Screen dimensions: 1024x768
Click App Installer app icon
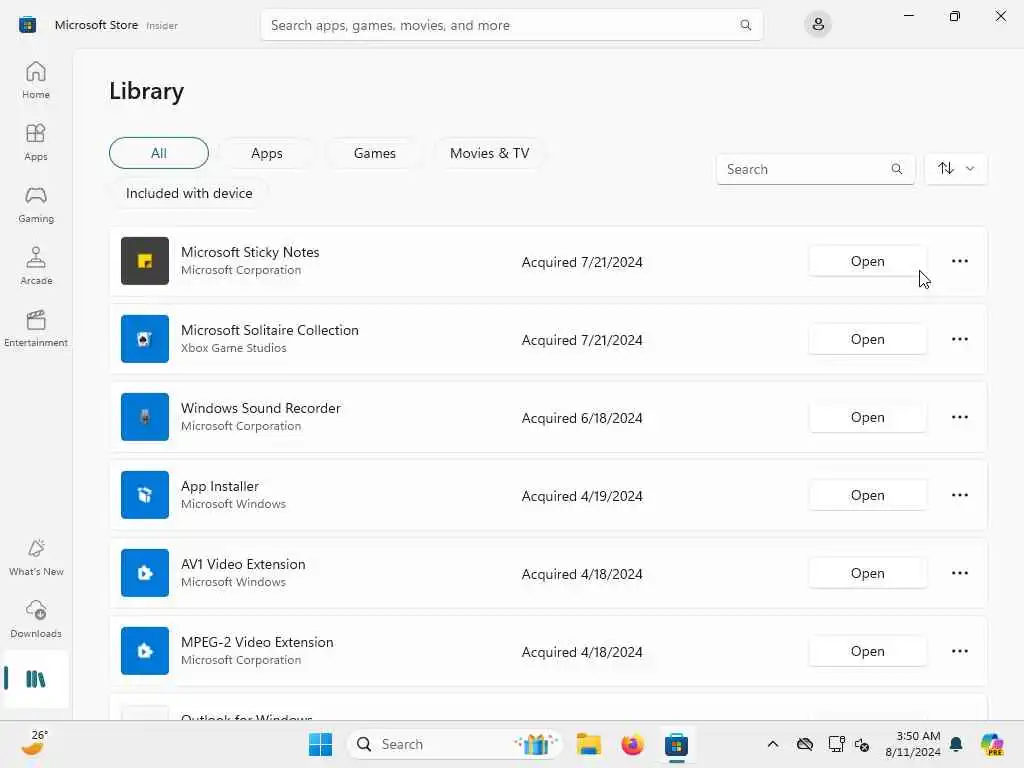point(145,495)
